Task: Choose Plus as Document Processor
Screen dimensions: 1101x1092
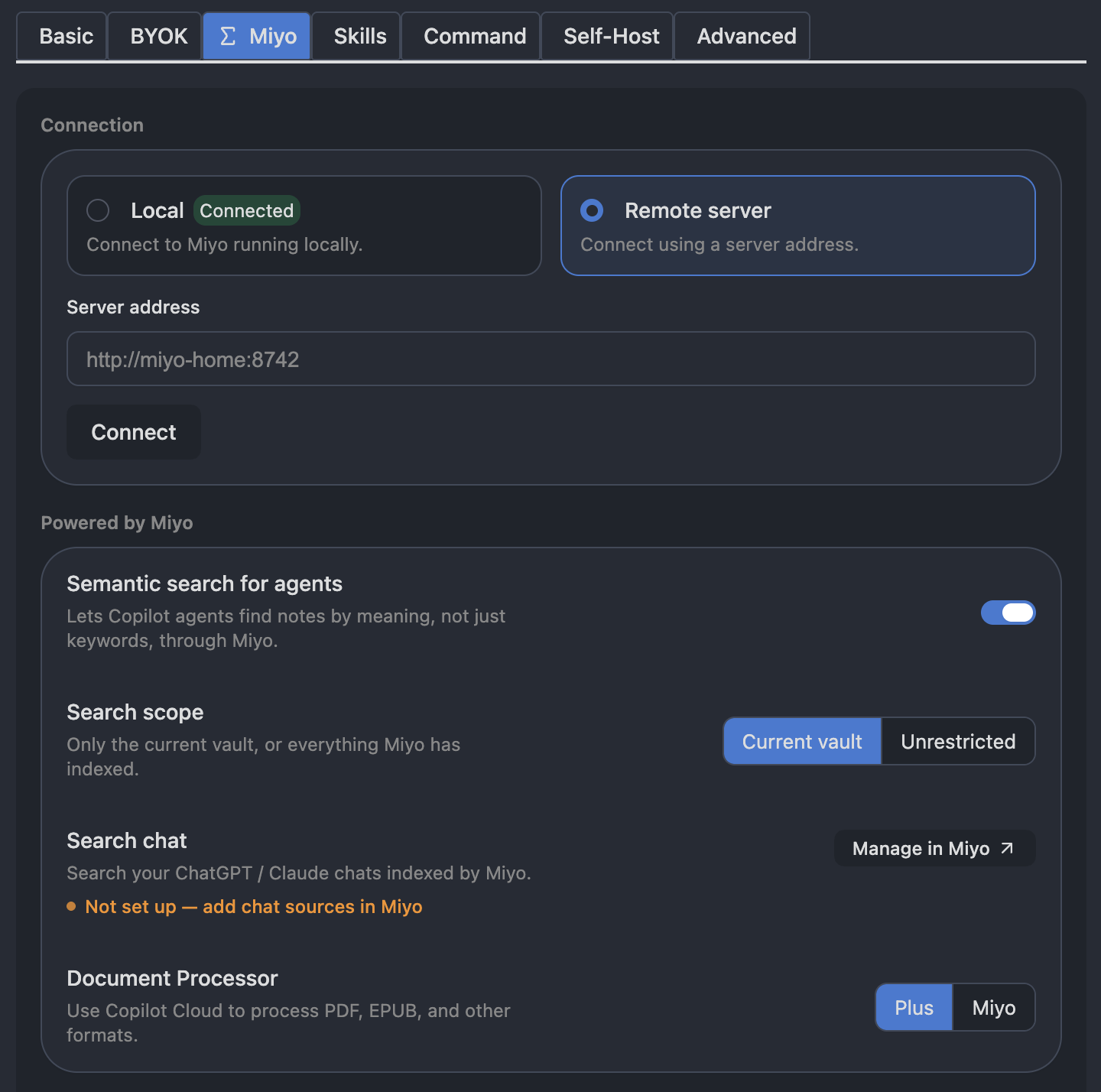Action: (914, 1007)
